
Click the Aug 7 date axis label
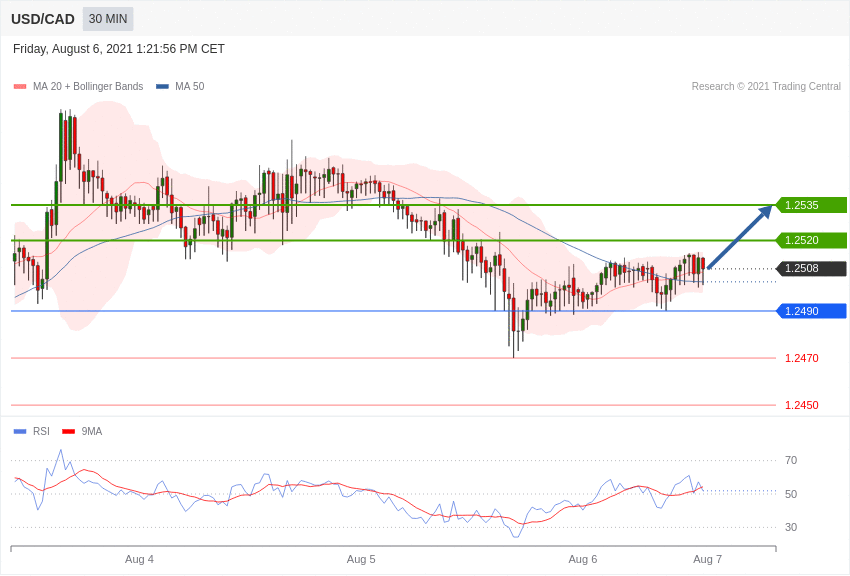click(x=707, y=559)
